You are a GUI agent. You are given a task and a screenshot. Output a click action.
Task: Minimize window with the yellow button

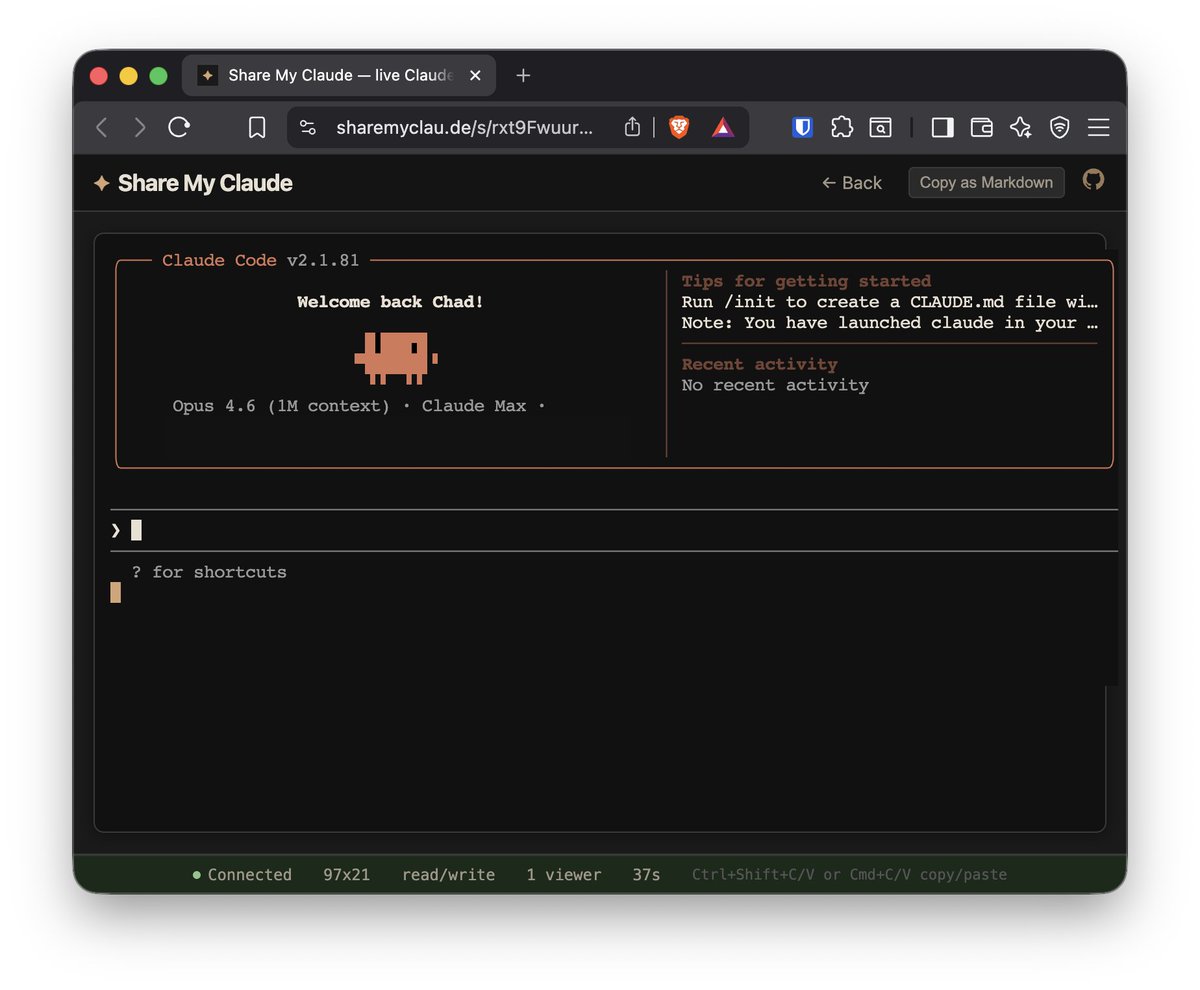click(128, 76)
